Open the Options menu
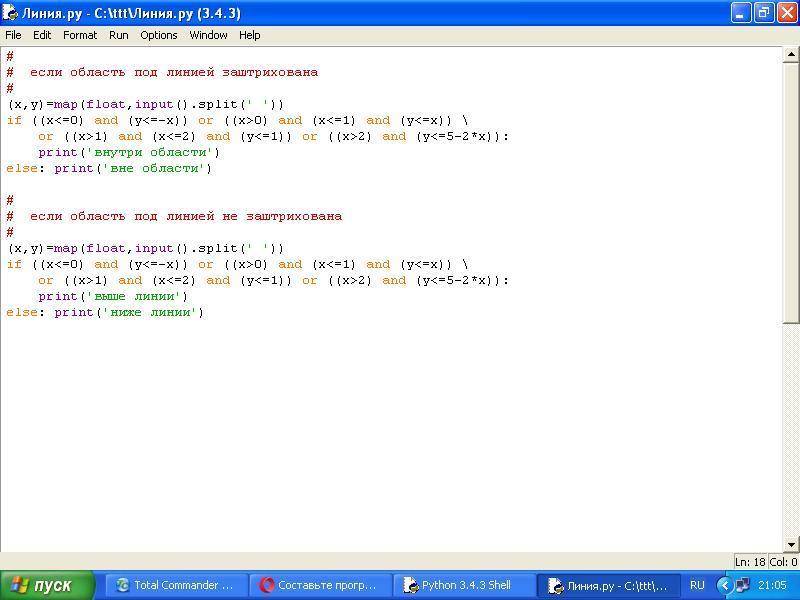Image resolution: width=800 pixels, height=600 pixels. 159,35
